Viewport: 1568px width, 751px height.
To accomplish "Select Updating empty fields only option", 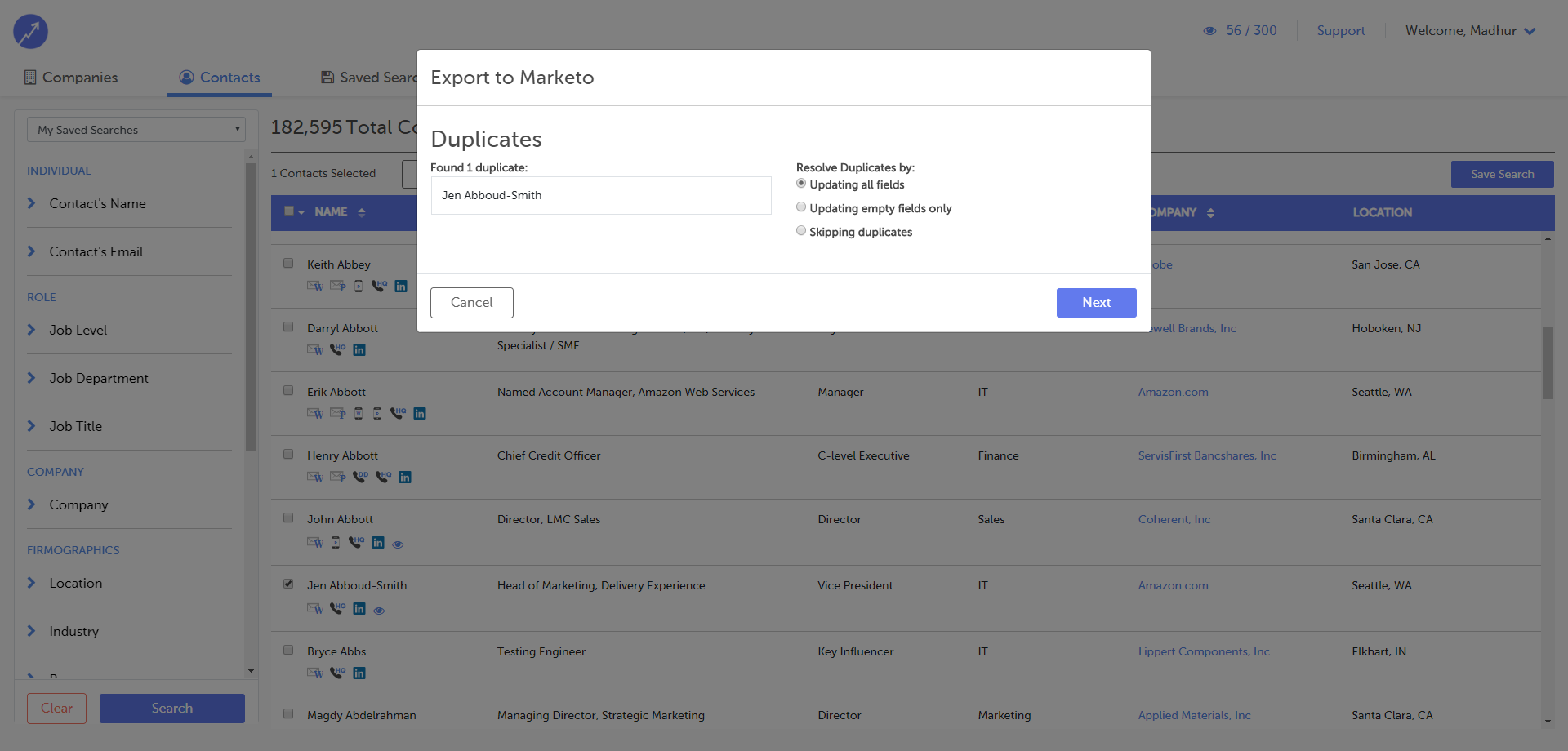I will coord(801,207).
